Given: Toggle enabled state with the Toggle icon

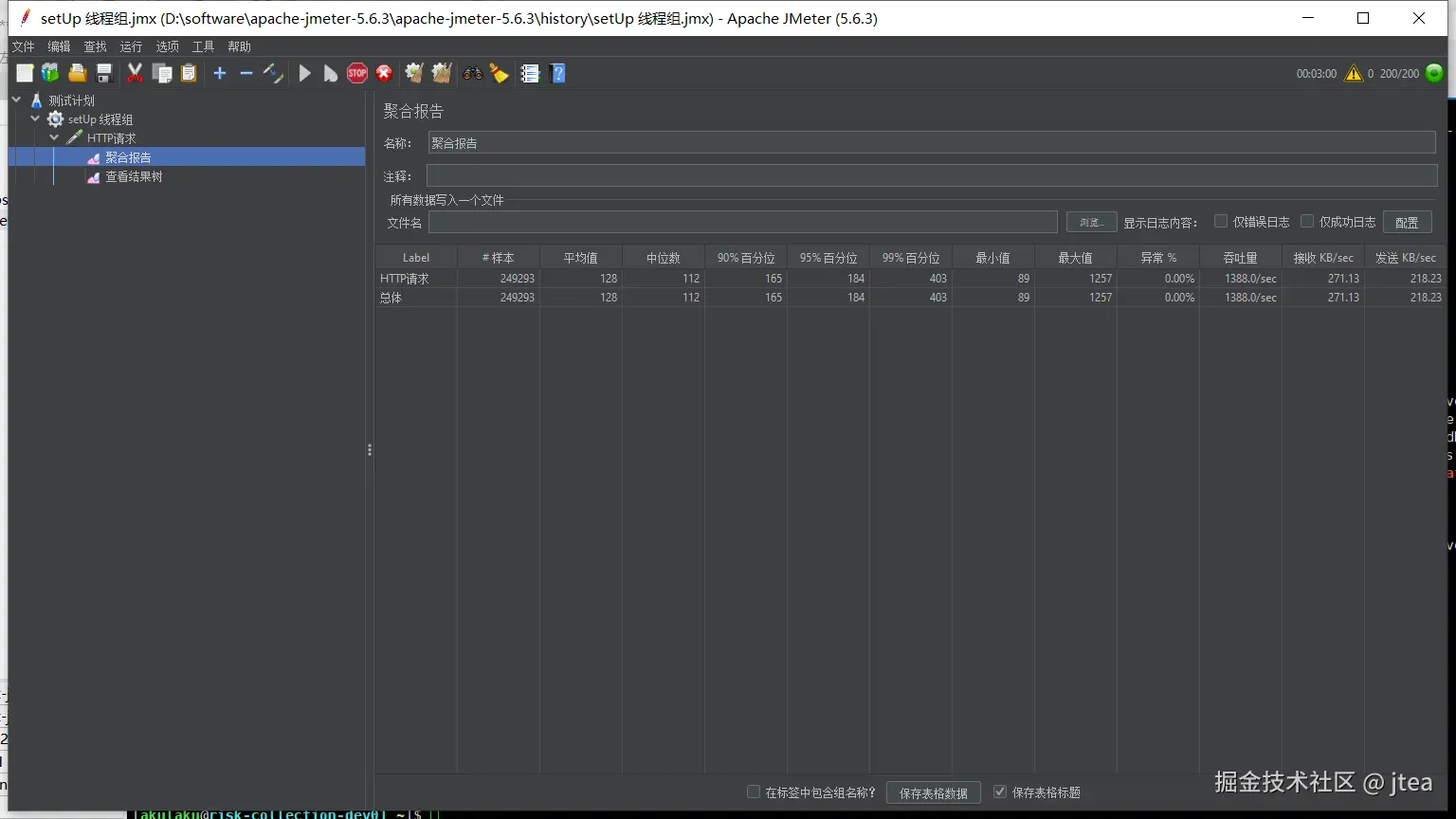Looking at the screenshot, I should click(x=273, y=73).
